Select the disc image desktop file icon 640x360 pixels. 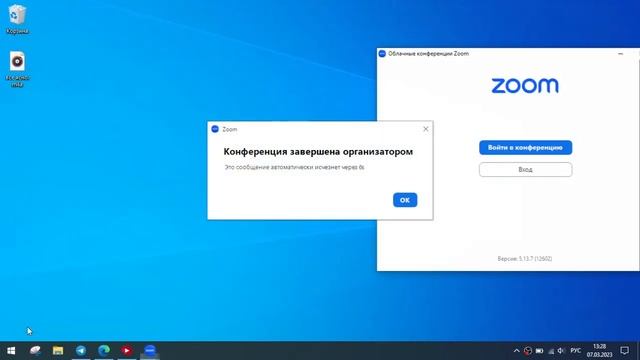tap(17, 69)
